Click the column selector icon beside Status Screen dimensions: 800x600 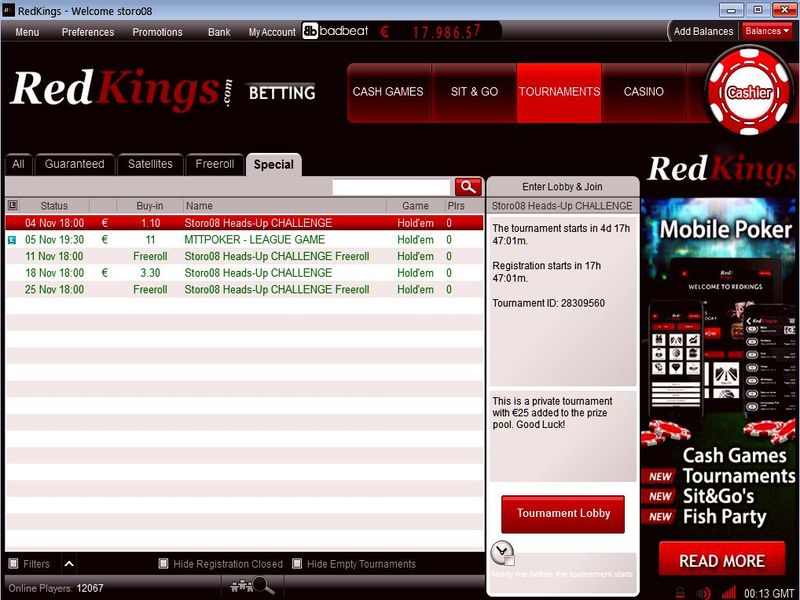pos(13,205)
